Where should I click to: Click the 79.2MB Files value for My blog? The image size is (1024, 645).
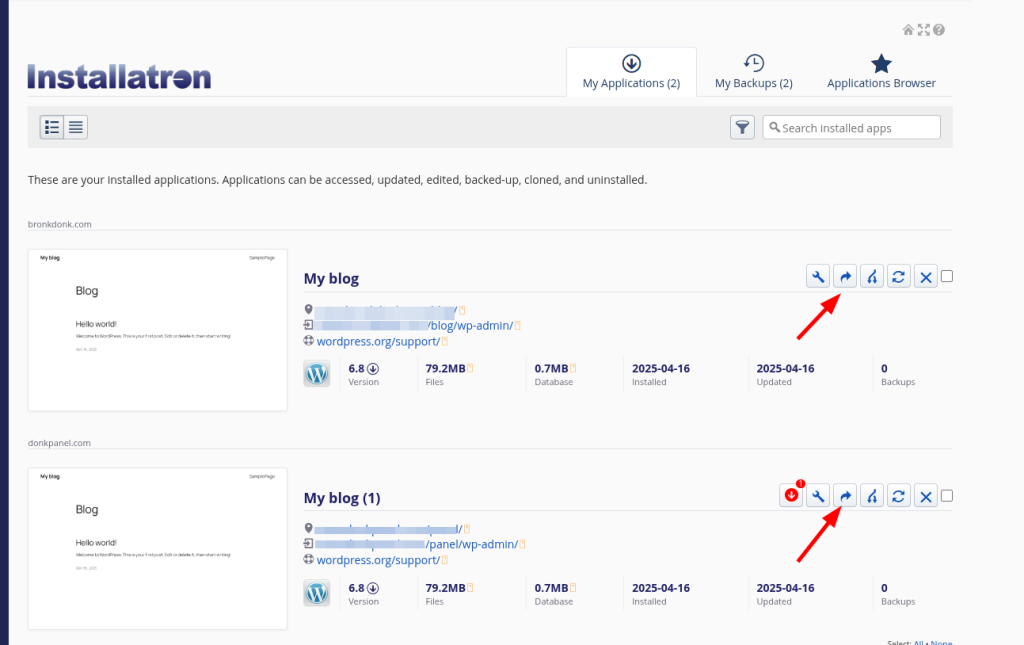point(445,368)
